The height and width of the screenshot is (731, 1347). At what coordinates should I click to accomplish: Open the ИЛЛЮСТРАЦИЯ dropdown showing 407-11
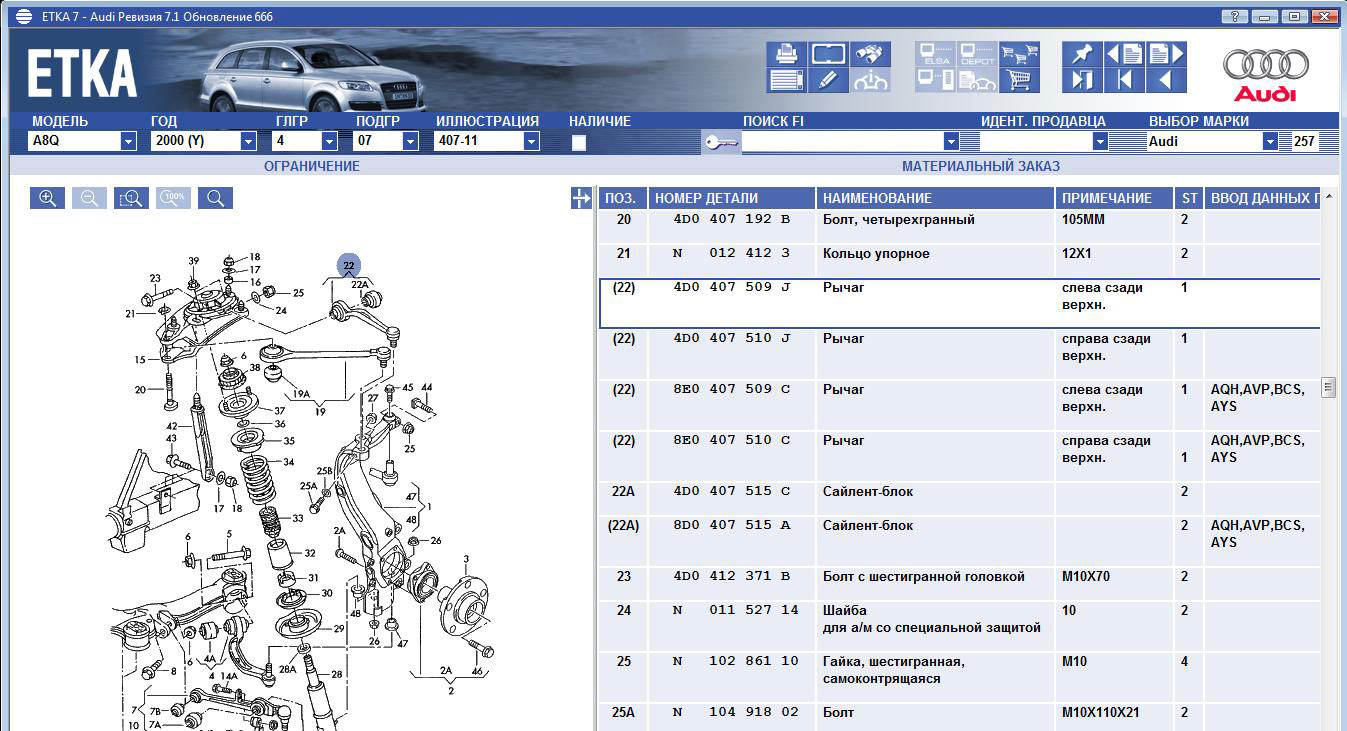pyautogui.click(x=531, y=142)
